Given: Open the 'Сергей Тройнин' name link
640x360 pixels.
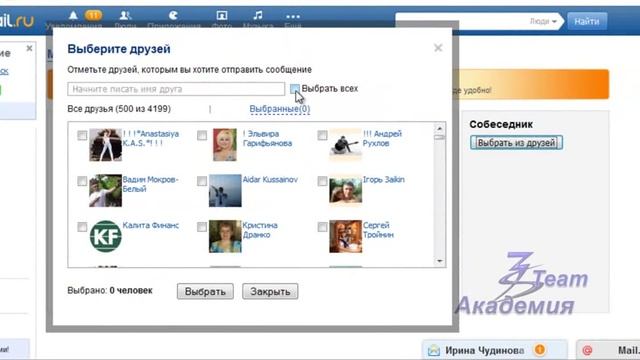Looking at the screenshot, I should (378, 230).
